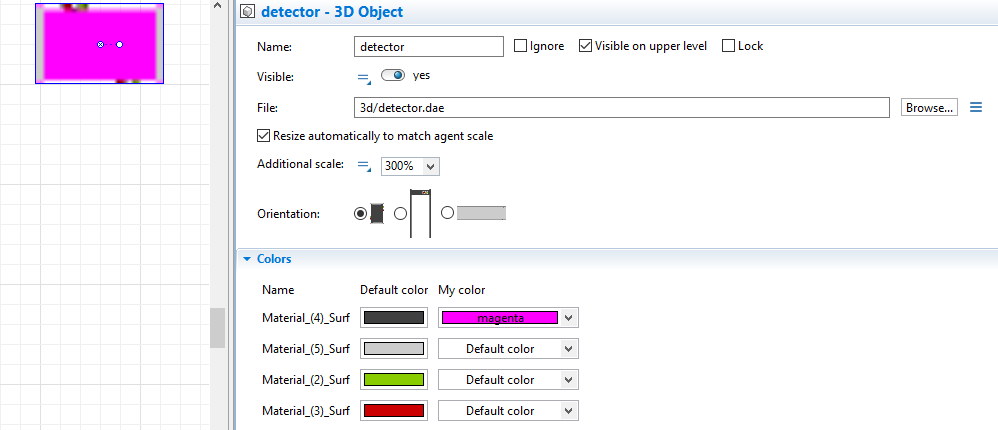Open the hamburger menu next to Browse
Image resolution: width=998 pixels, height=430 pixels.
click(x=977, y=107)
